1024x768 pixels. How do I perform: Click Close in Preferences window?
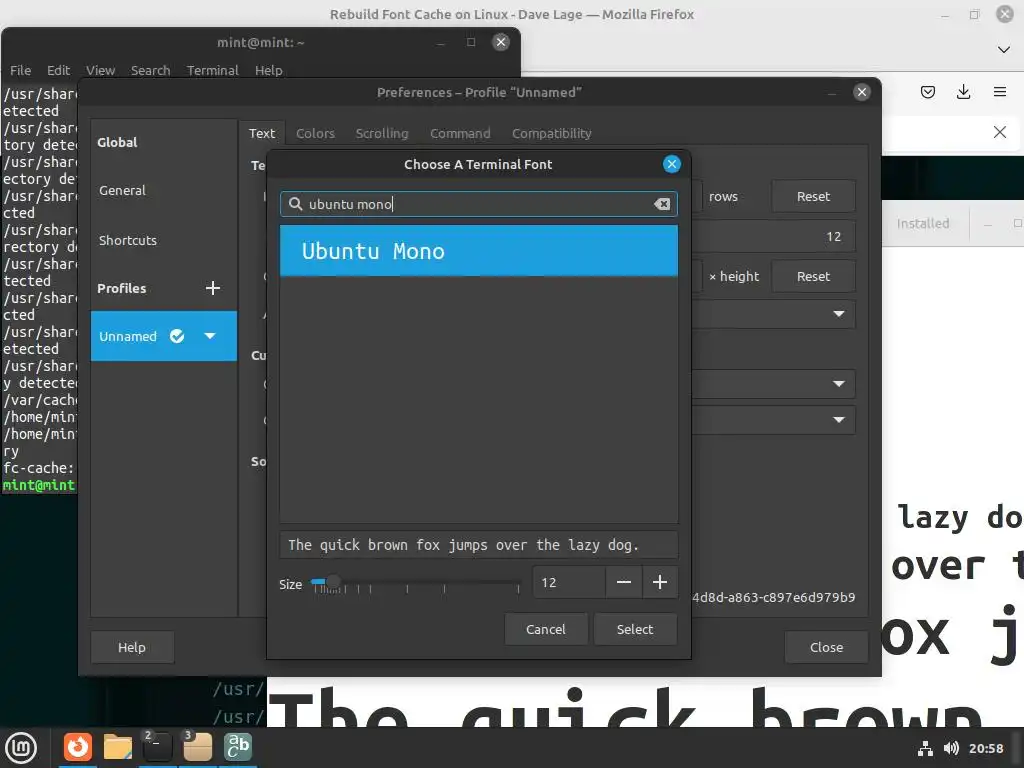[x=826, y=647]
